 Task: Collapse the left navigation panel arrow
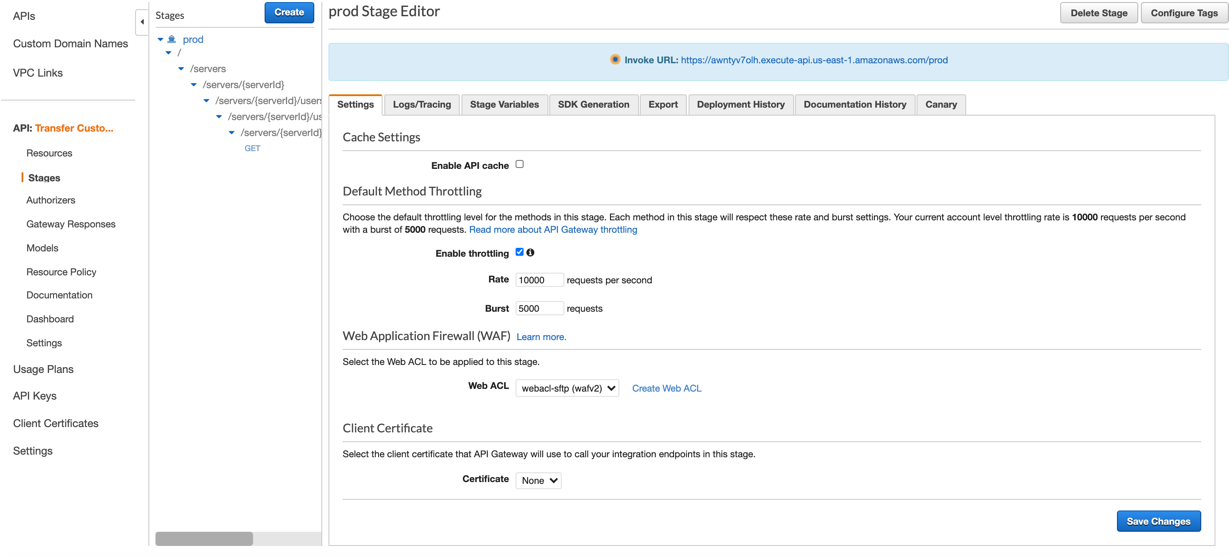tap(142, 21)
